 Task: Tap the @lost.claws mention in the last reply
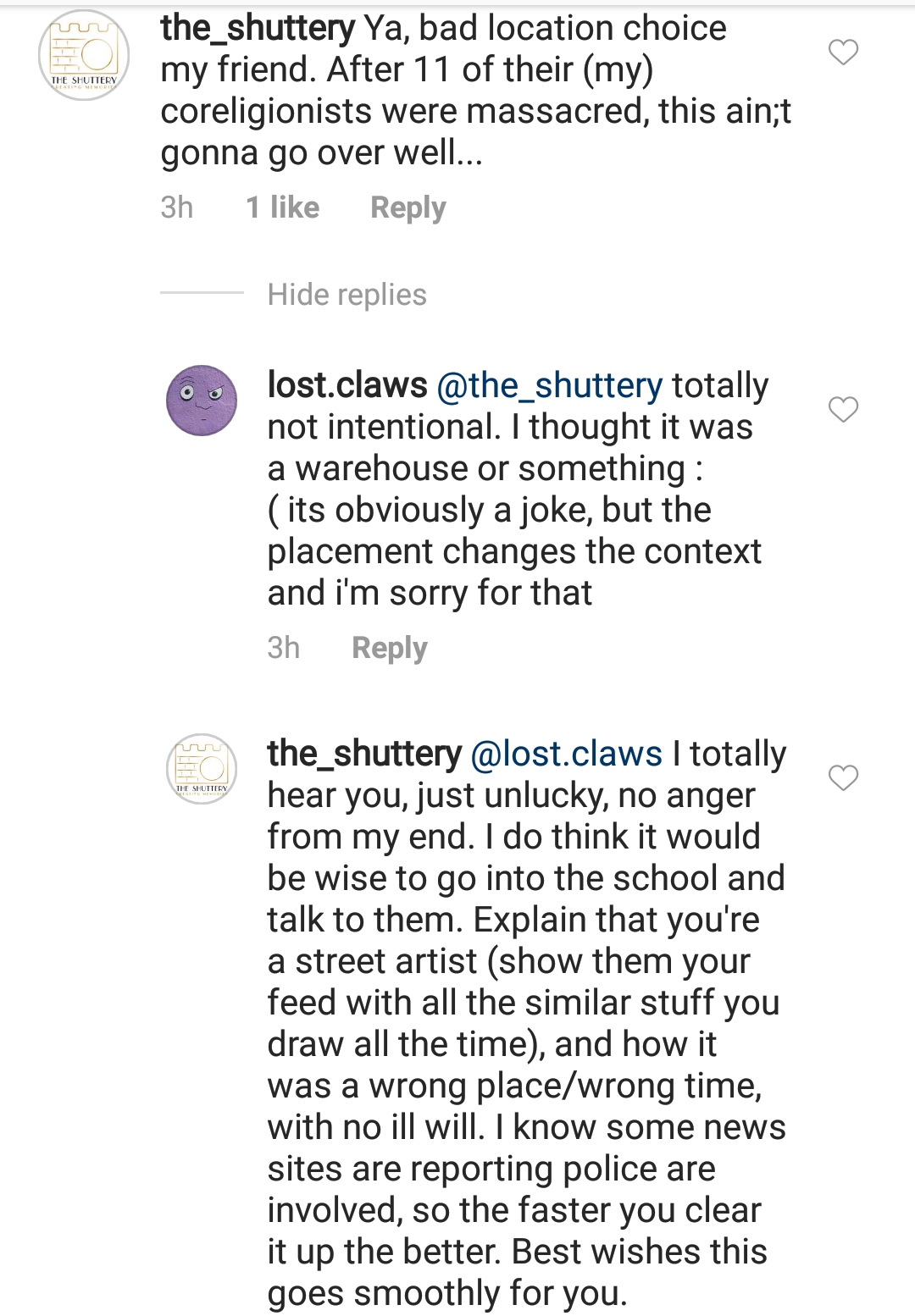(x=566, y=754)
